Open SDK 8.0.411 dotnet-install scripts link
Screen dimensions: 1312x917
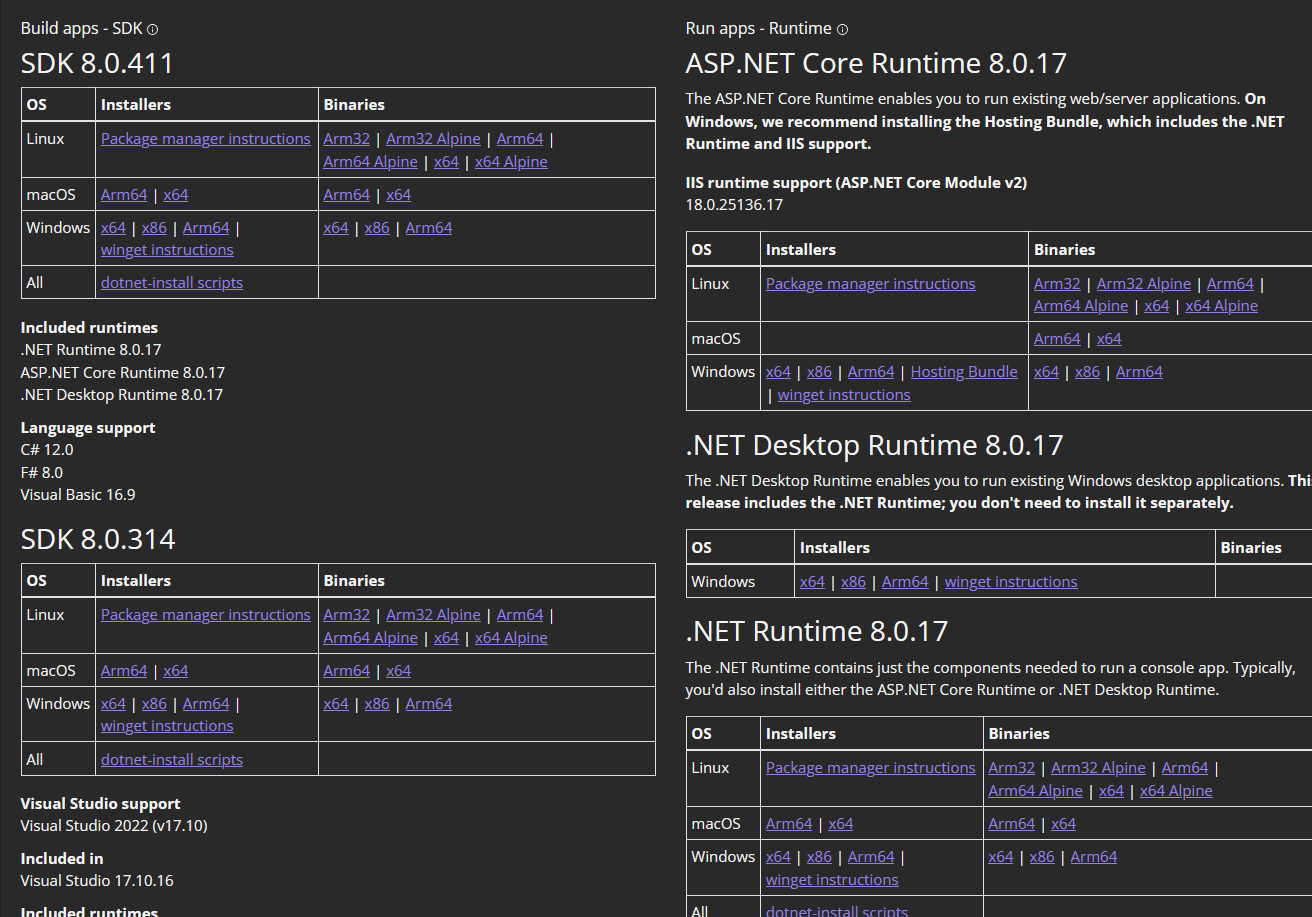[x=172, y=283]
